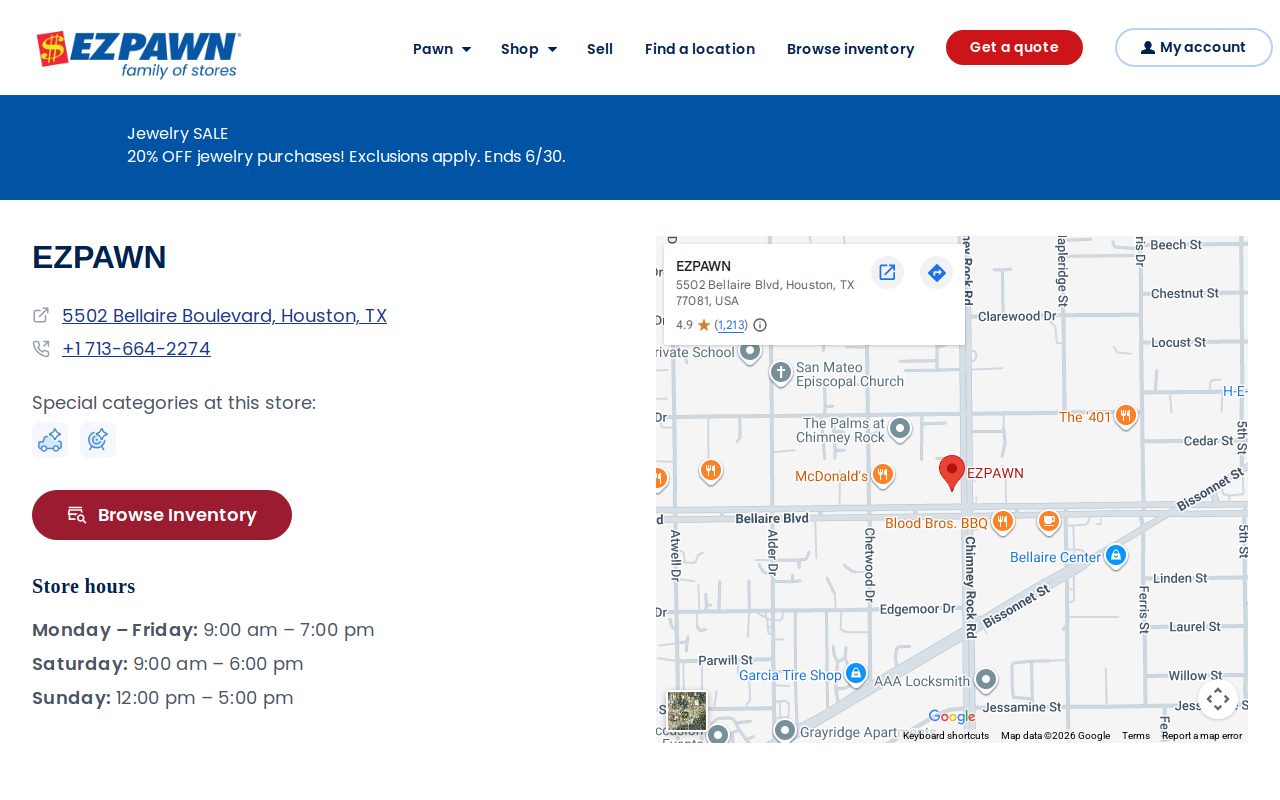Click the red EZPAWN map pin
The image size is (1280, 800).
(952, 473)
